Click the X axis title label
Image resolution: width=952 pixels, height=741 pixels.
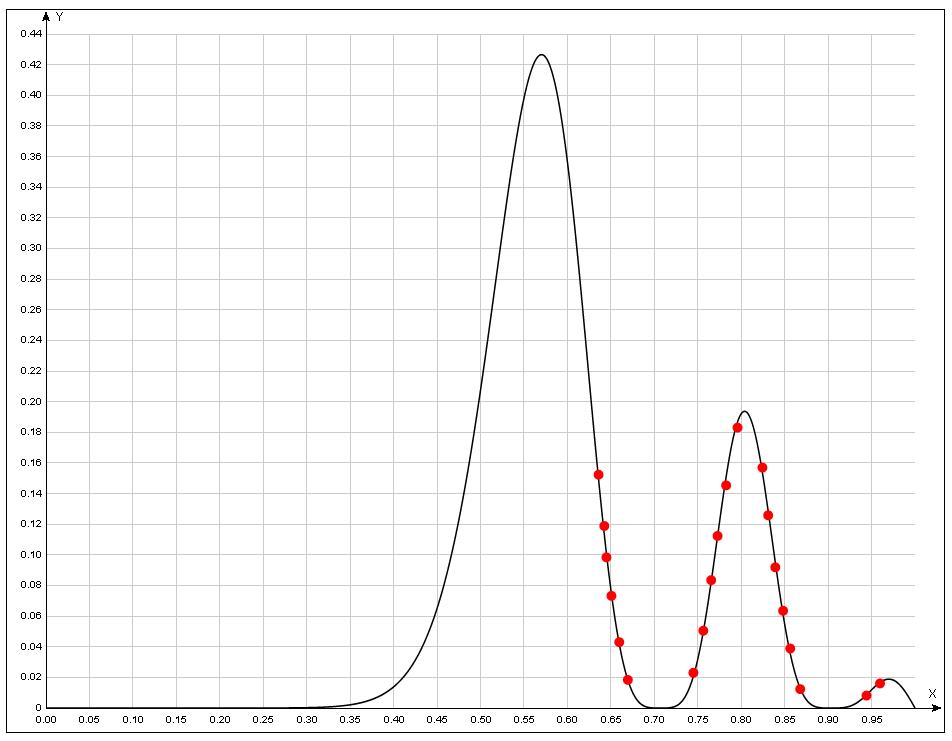(932, 693)
